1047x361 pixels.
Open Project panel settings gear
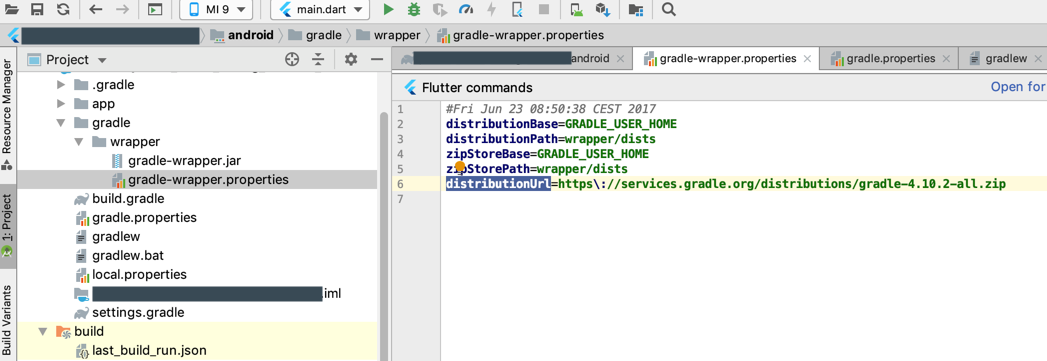point(351,60)
